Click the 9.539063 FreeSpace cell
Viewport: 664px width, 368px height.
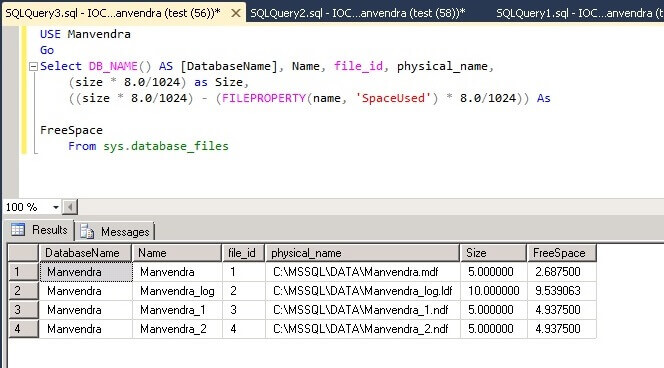(562, 291)
